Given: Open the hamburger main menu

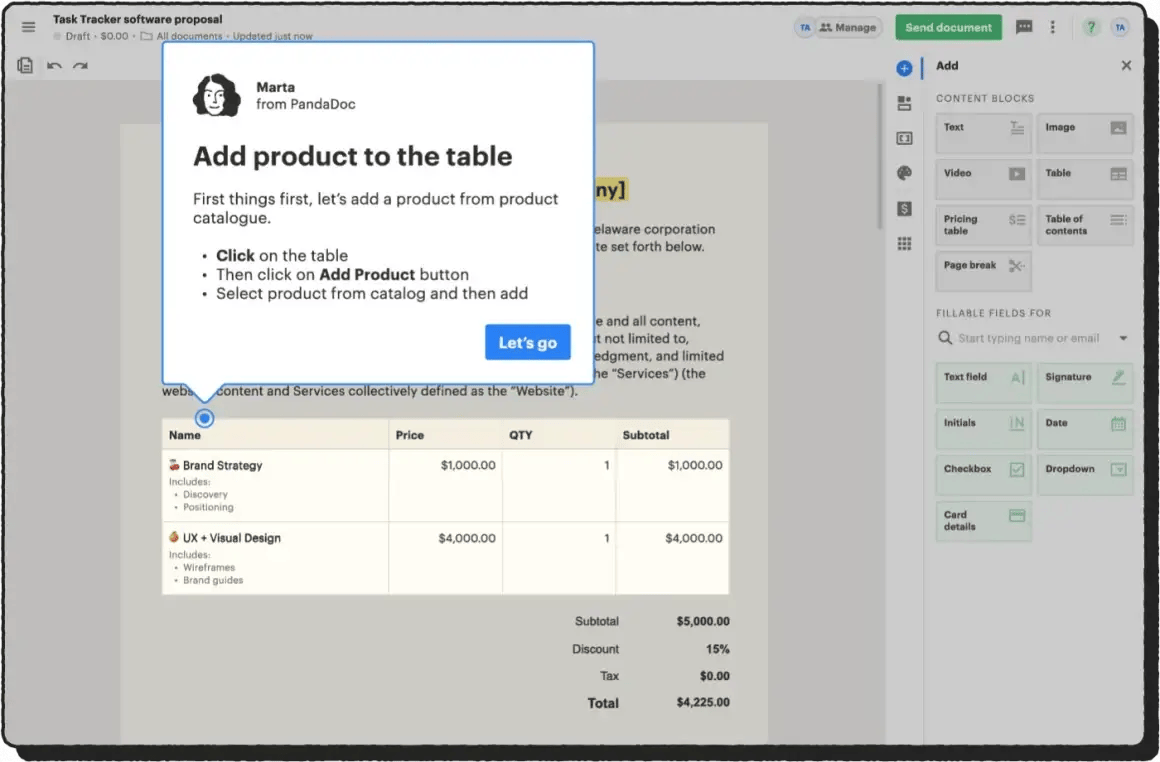Looking at the screenshot, I should click(x=29, y=27).
